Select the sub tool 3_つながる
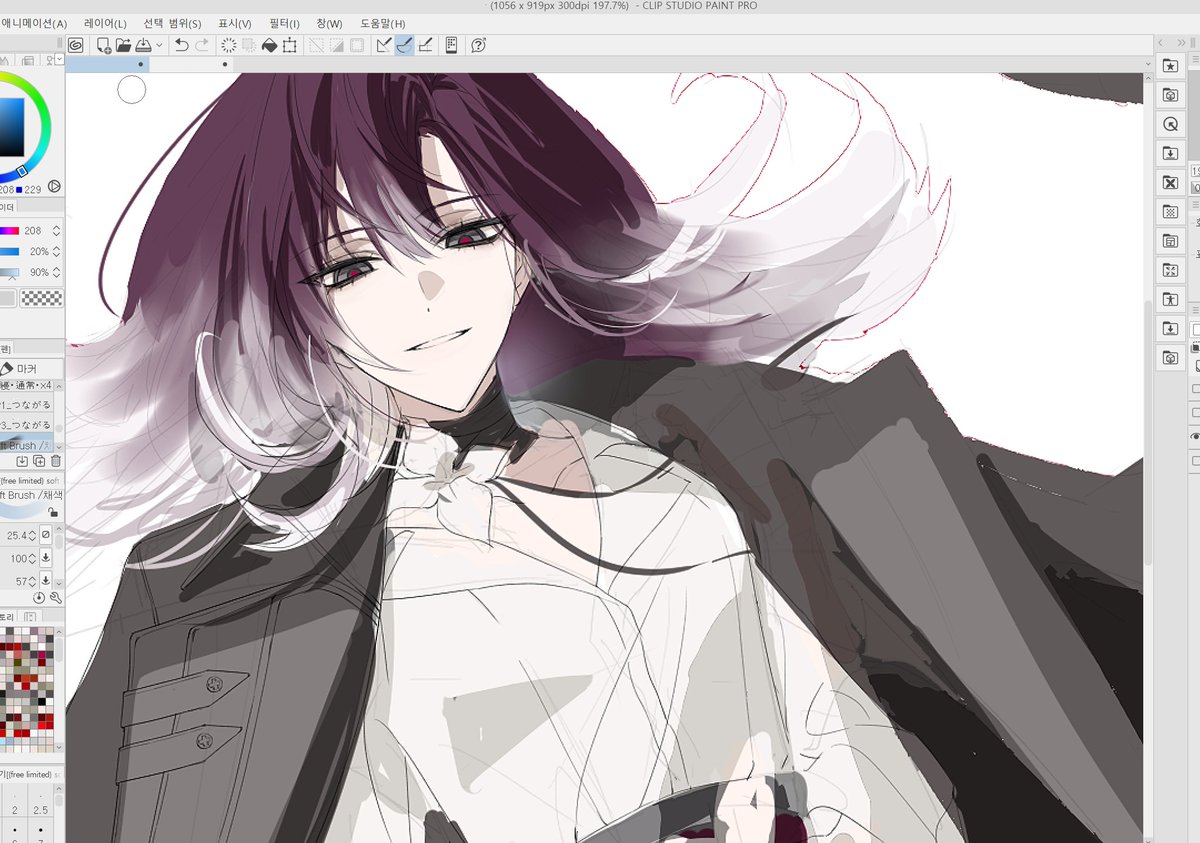The image size is (1200, 843). click(x=26, y=425)
